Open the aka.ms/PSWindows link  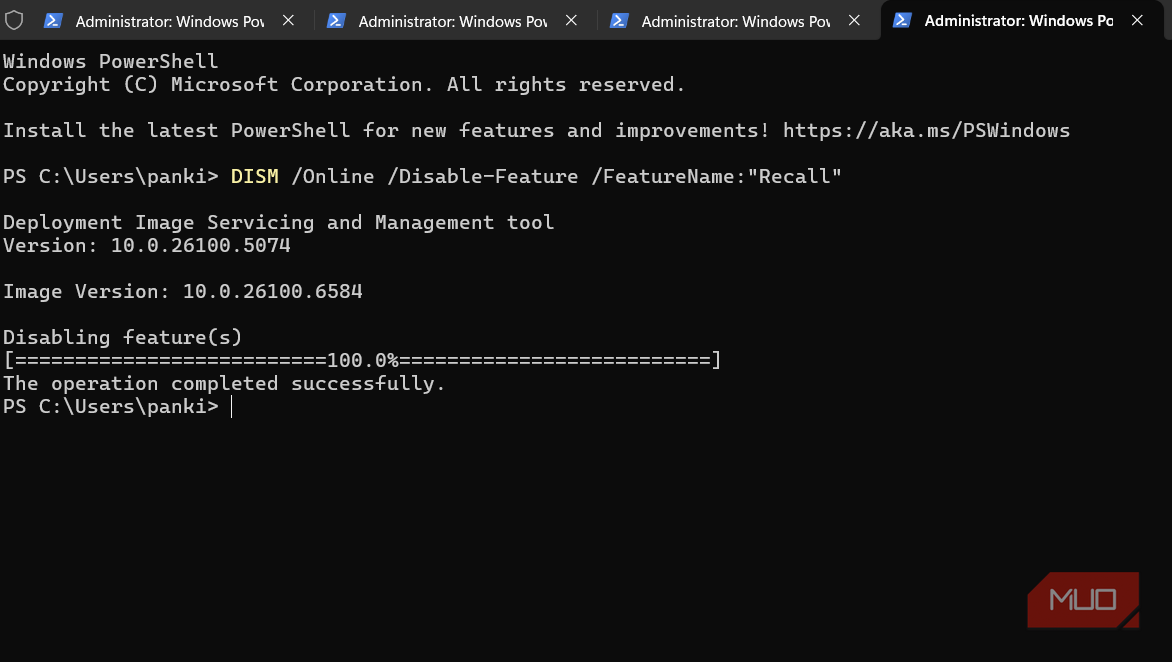(x=926, y=131)
